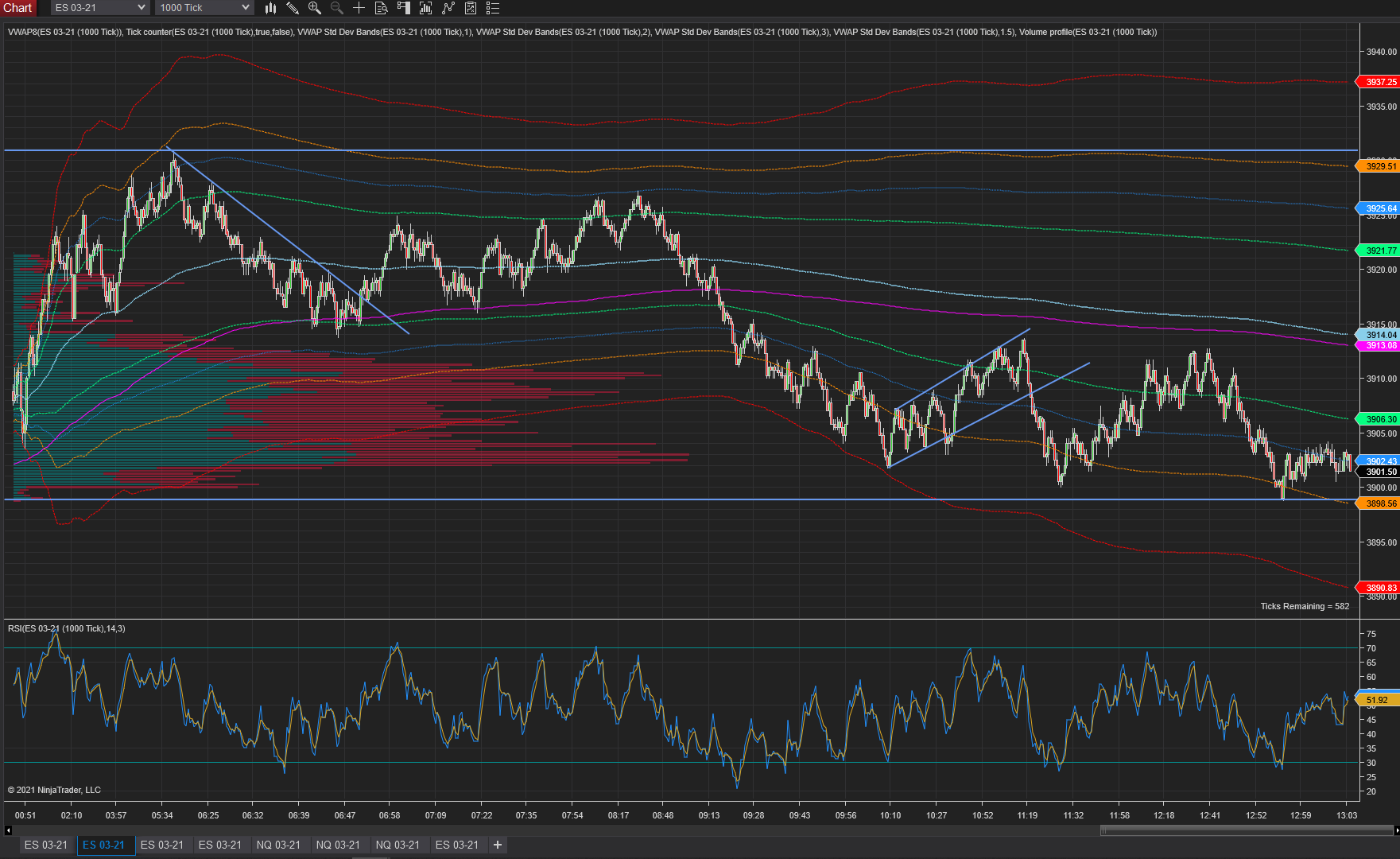This screenshot has height=859, width=1400.
Task: Click the RSI 51.92 value marker
Action: click(1378, 700)
